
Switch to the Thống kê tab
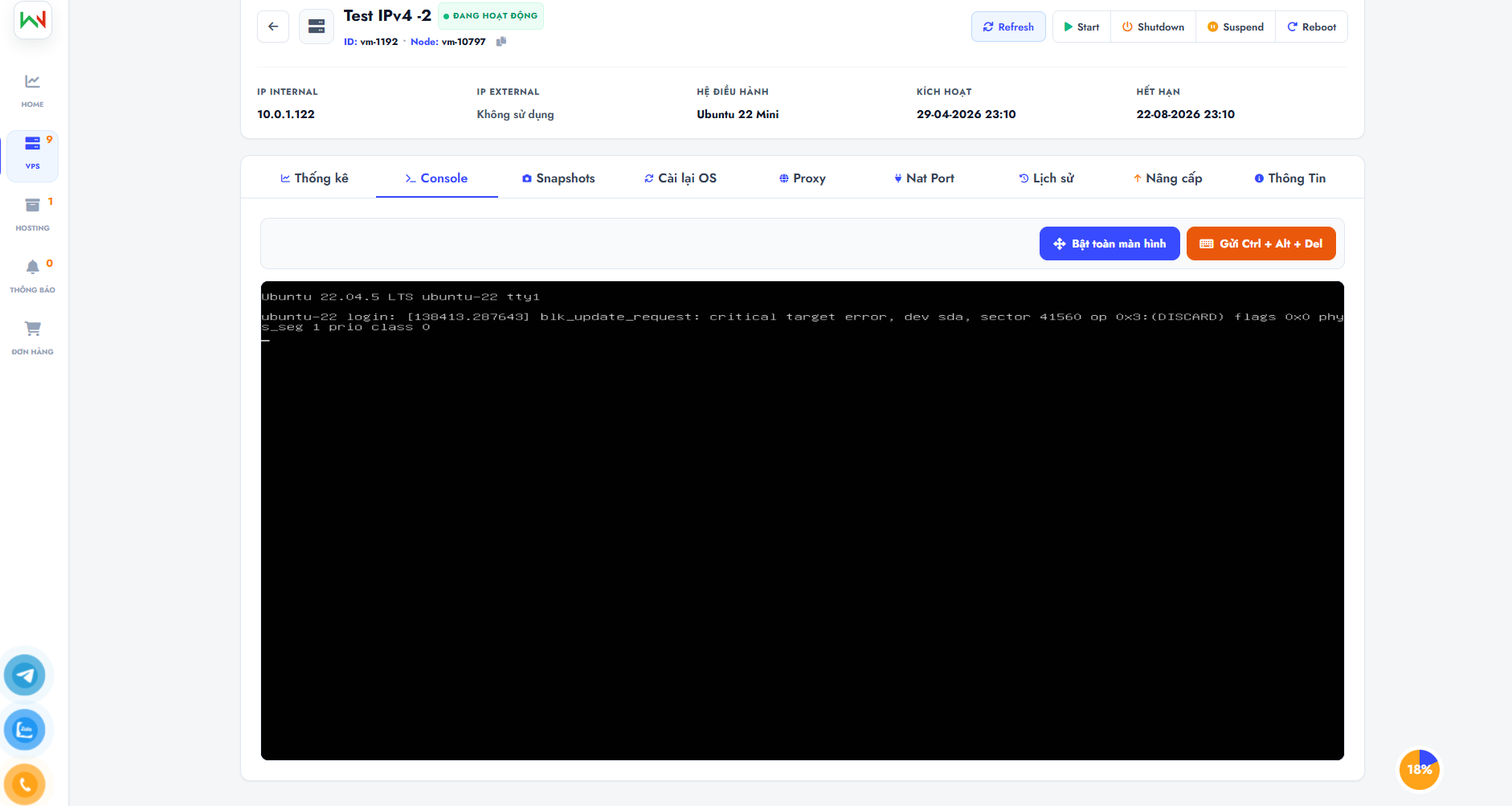[314, 178]
